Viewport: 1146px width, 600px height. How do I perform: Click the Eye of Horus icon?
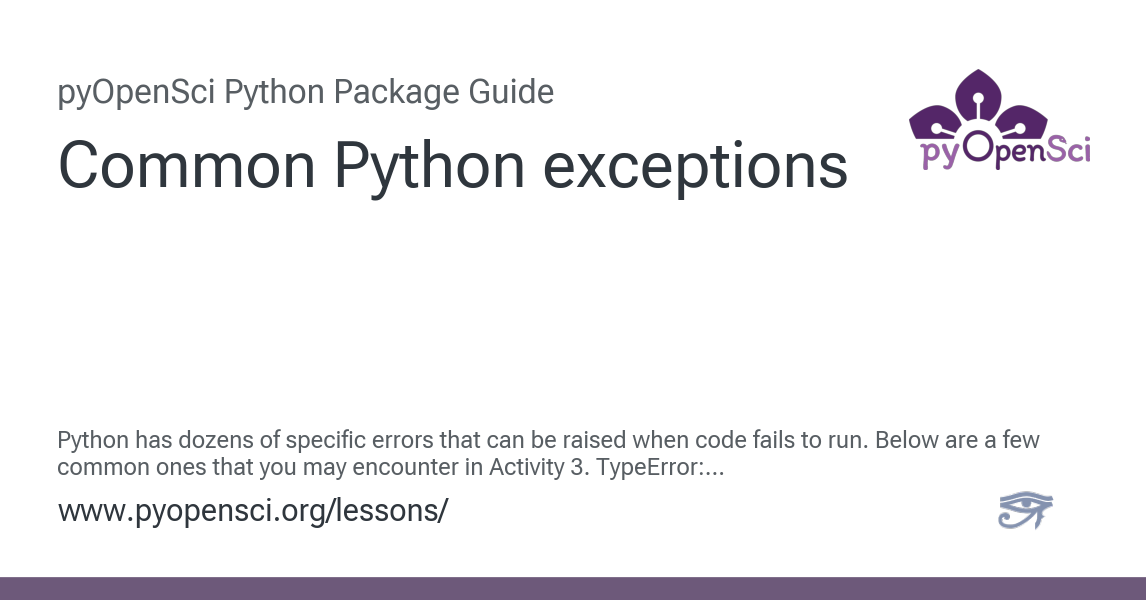coord(1025,510)
